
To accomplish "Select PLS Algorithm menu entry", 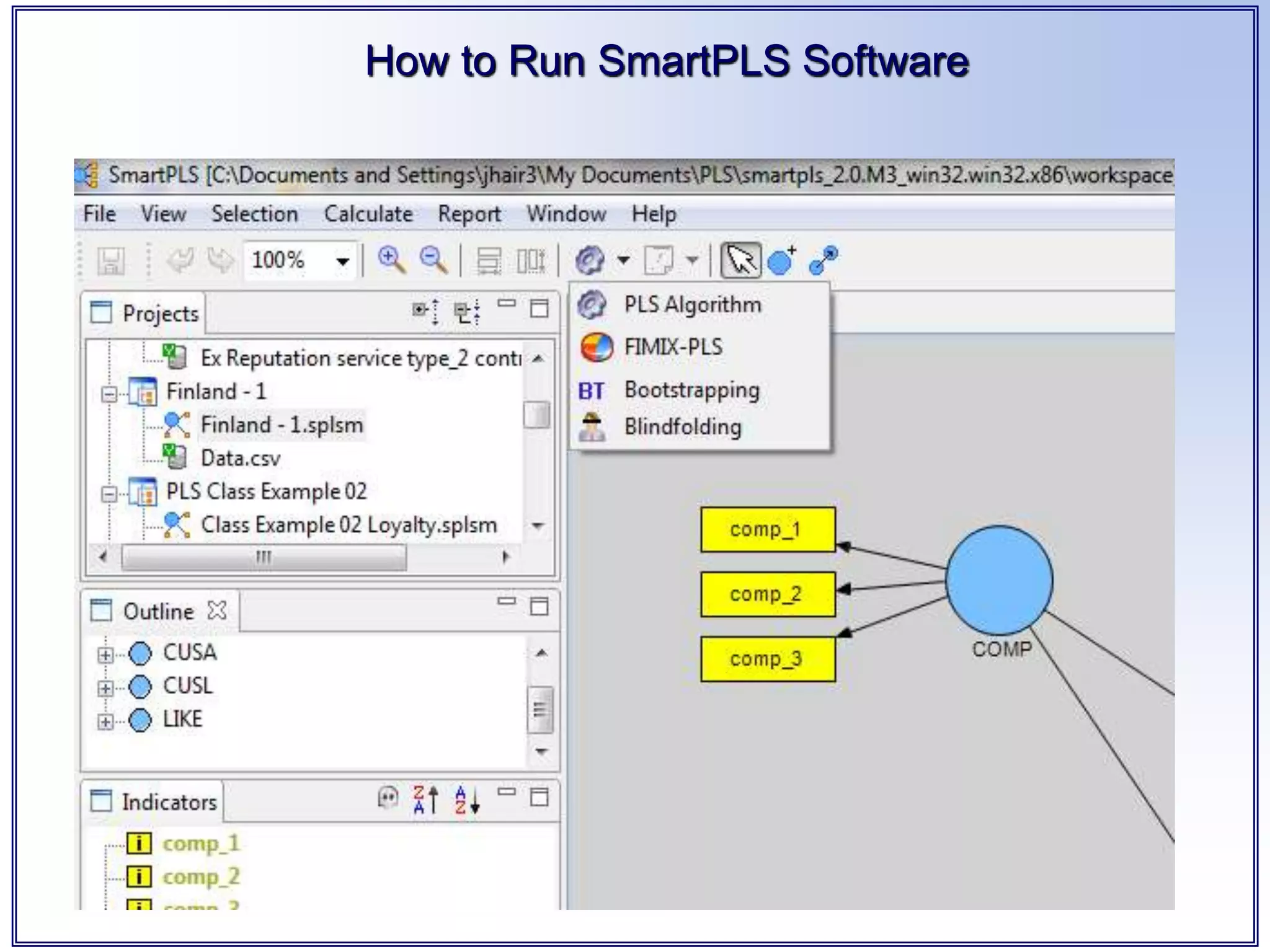I will point(692,305).
